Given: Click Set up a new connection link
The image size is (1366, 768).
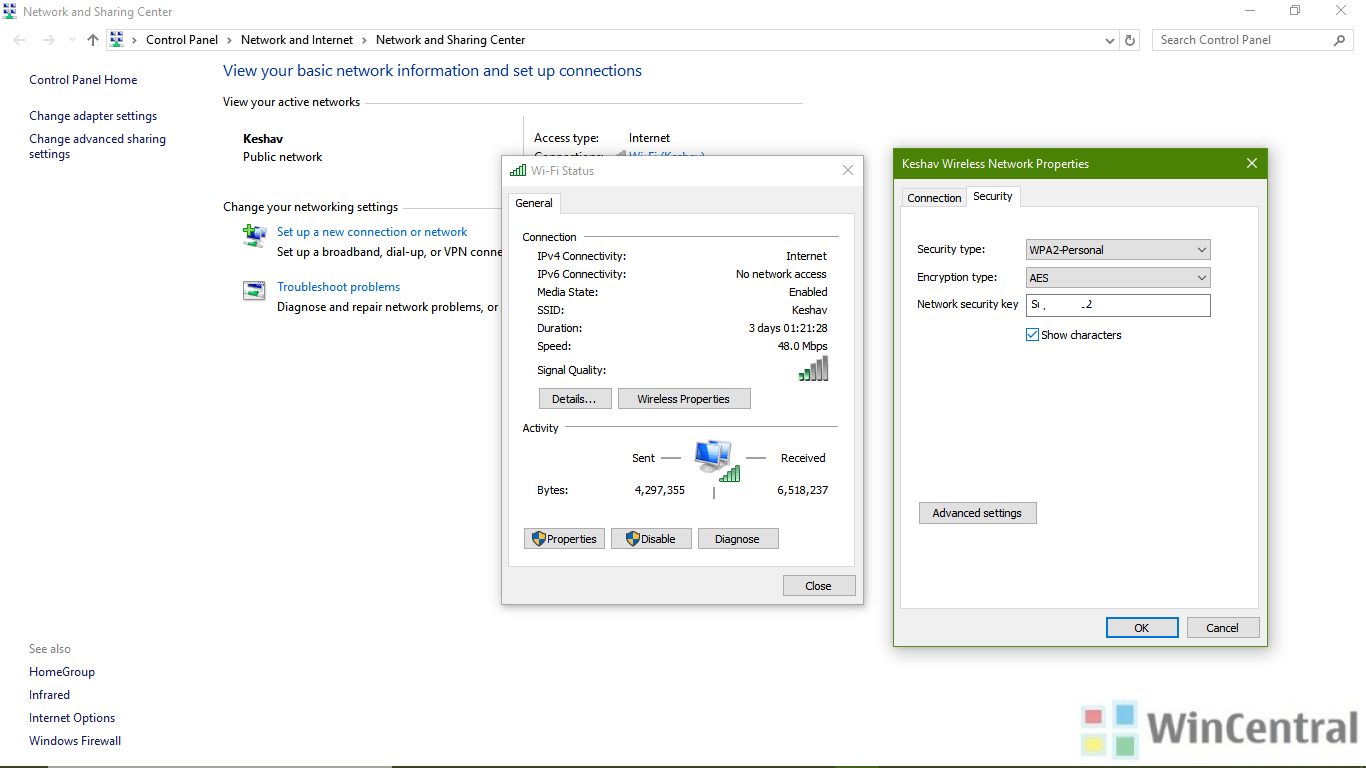Looking at the screenshot, I should click(372, 232).
